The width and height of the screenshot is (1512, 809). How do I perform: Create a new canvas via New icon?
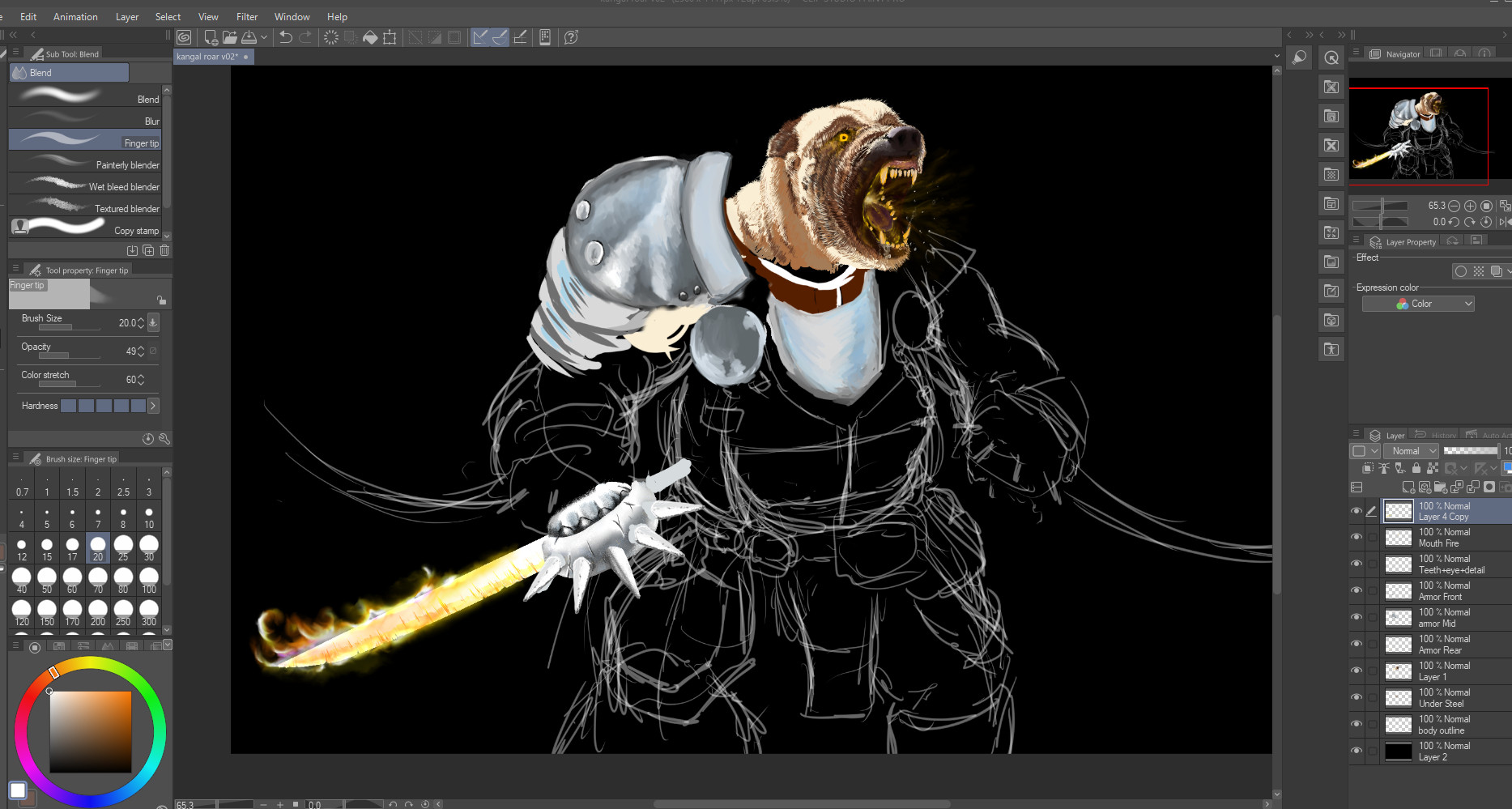point(211,37)
